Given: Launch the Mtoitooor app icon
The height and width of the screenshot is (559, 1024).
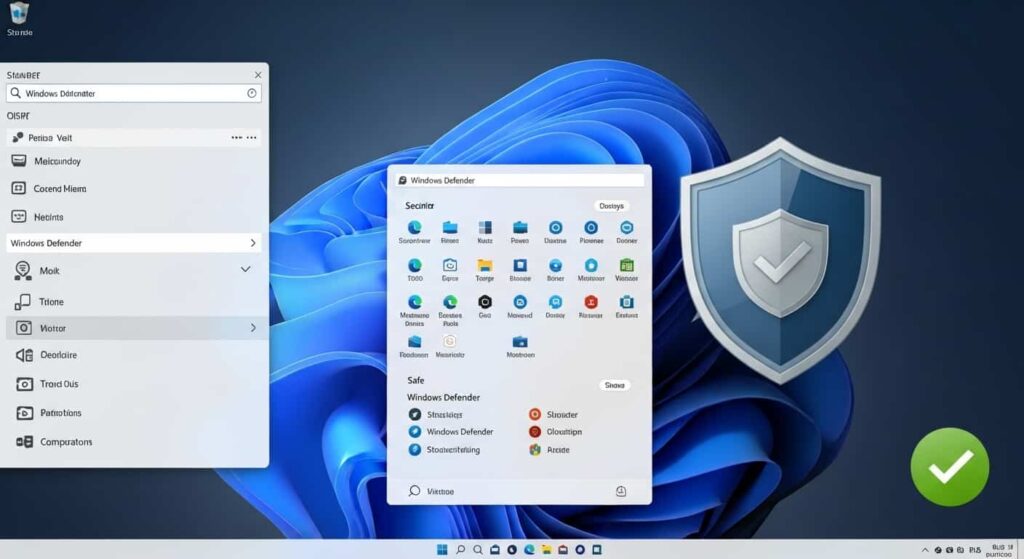Looking at the screenshot, I should [x=591, y=265].
